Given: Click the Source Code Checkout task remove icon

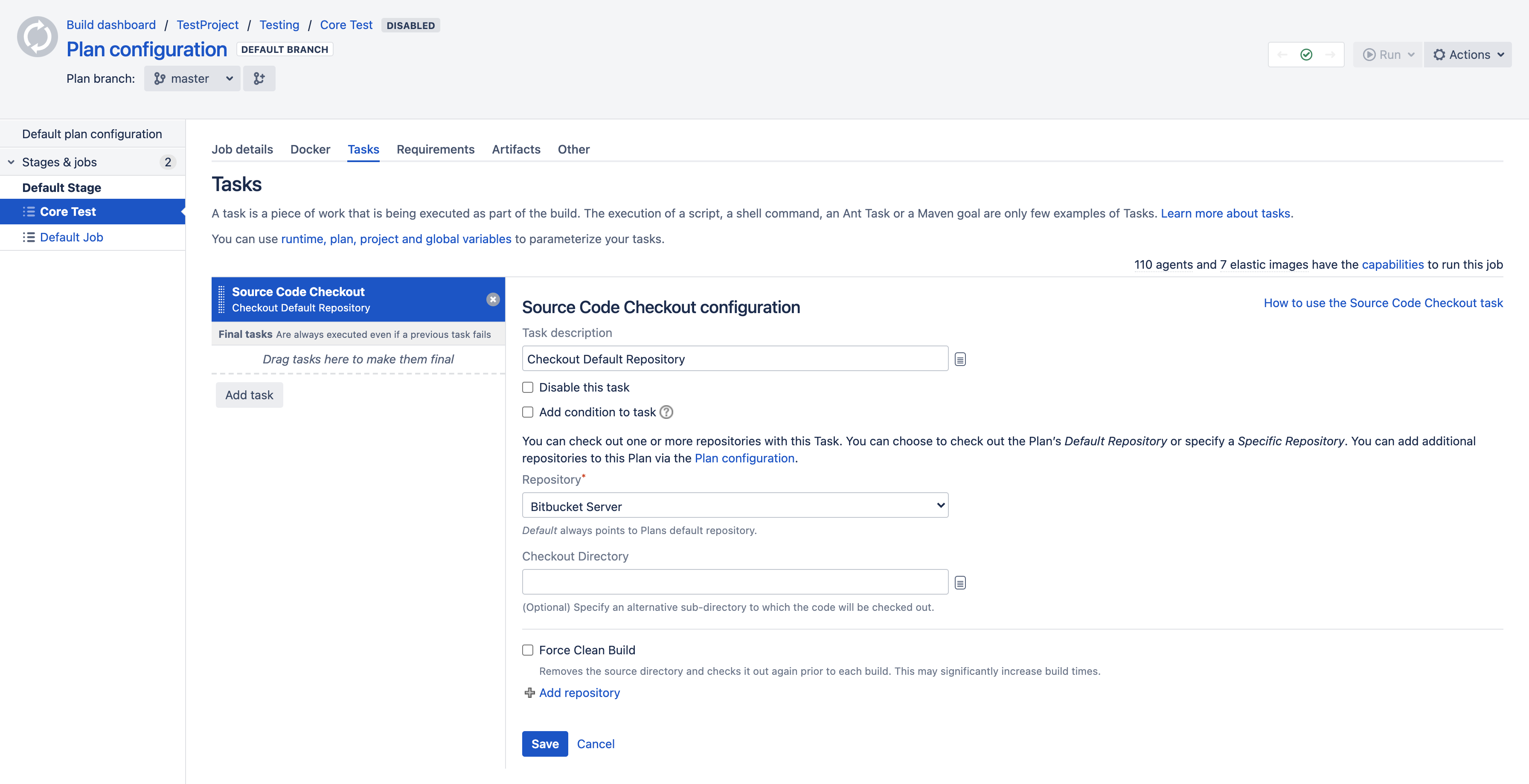Looking at the screenshot, I should 493,299.
